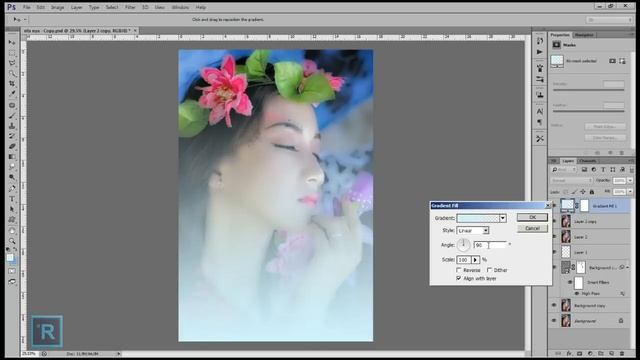Enable the Reverse checkbox
Viewport: 640px width, 360px height.
(x=459, y=270)
